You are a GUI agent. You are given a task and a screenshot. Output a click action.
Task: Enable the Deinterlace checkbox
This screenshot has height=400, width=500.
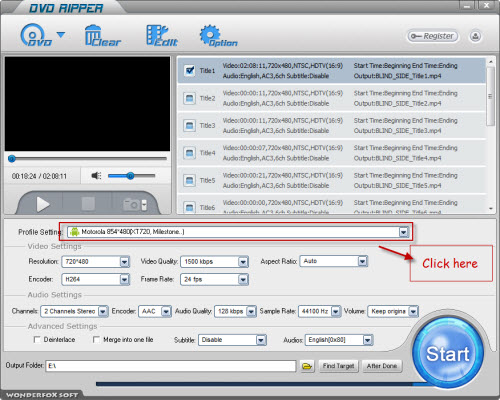coord(37,339)
